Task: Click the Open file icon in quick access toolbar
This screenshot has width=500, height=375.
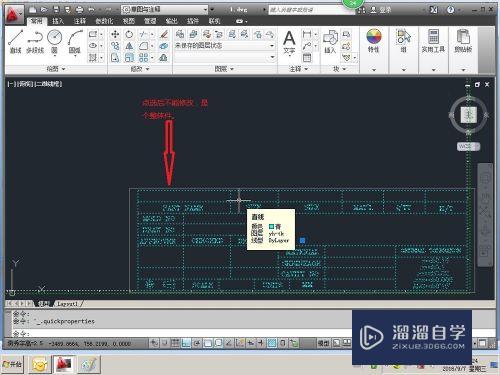Action: 44,10
